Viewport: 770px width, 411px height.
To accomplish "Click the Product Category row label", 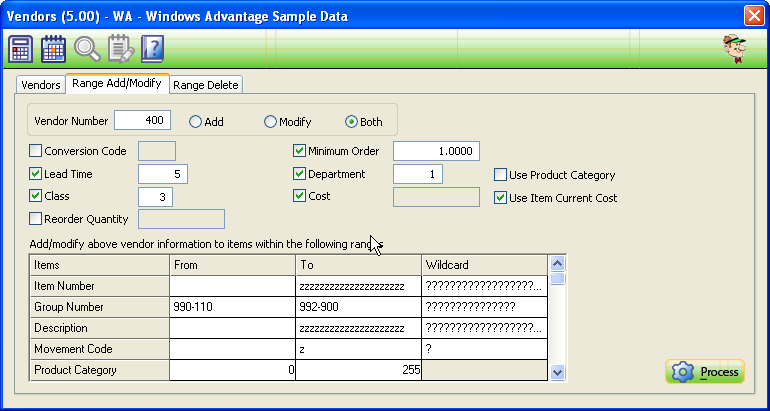I will (100, 370).
